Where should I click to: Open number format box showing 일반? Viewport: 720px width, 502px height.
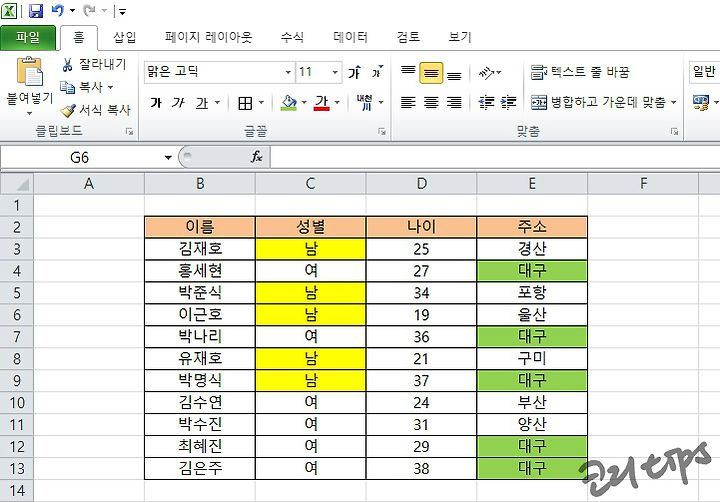click(704, 72)
